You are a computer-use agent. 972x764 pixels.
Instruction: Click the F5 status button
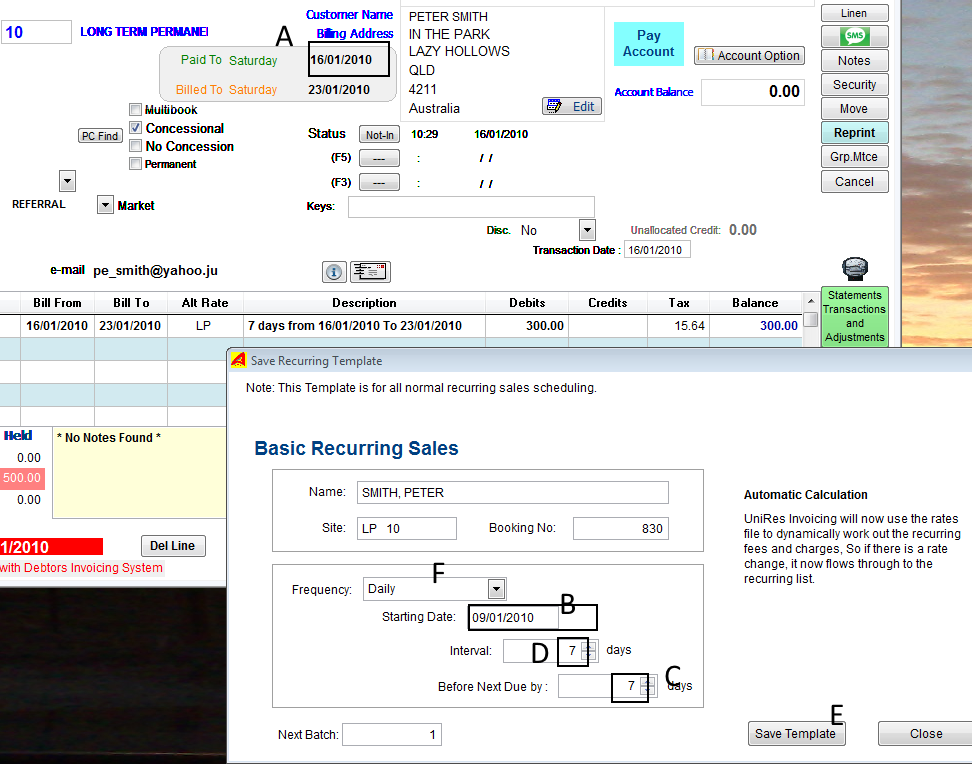tap(379, 159)
